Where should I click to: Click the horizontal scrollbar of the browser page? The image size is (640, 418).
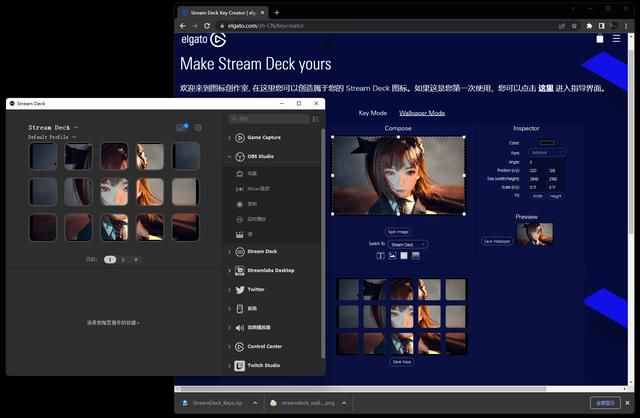[x=363, y=389]
